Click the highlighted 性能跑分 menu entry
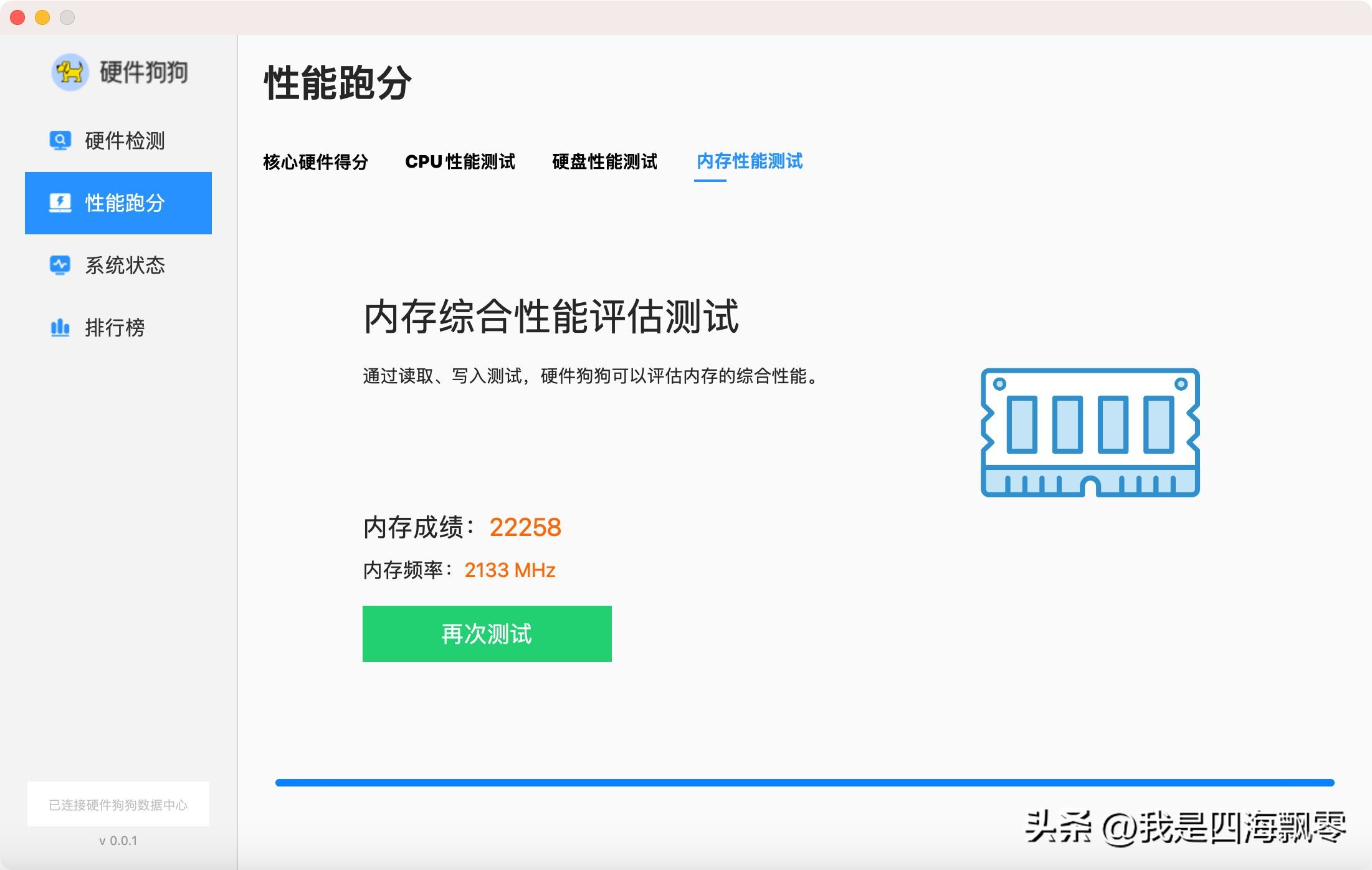The height and width of the screenshot is (870, 1372). pos(118,203)
